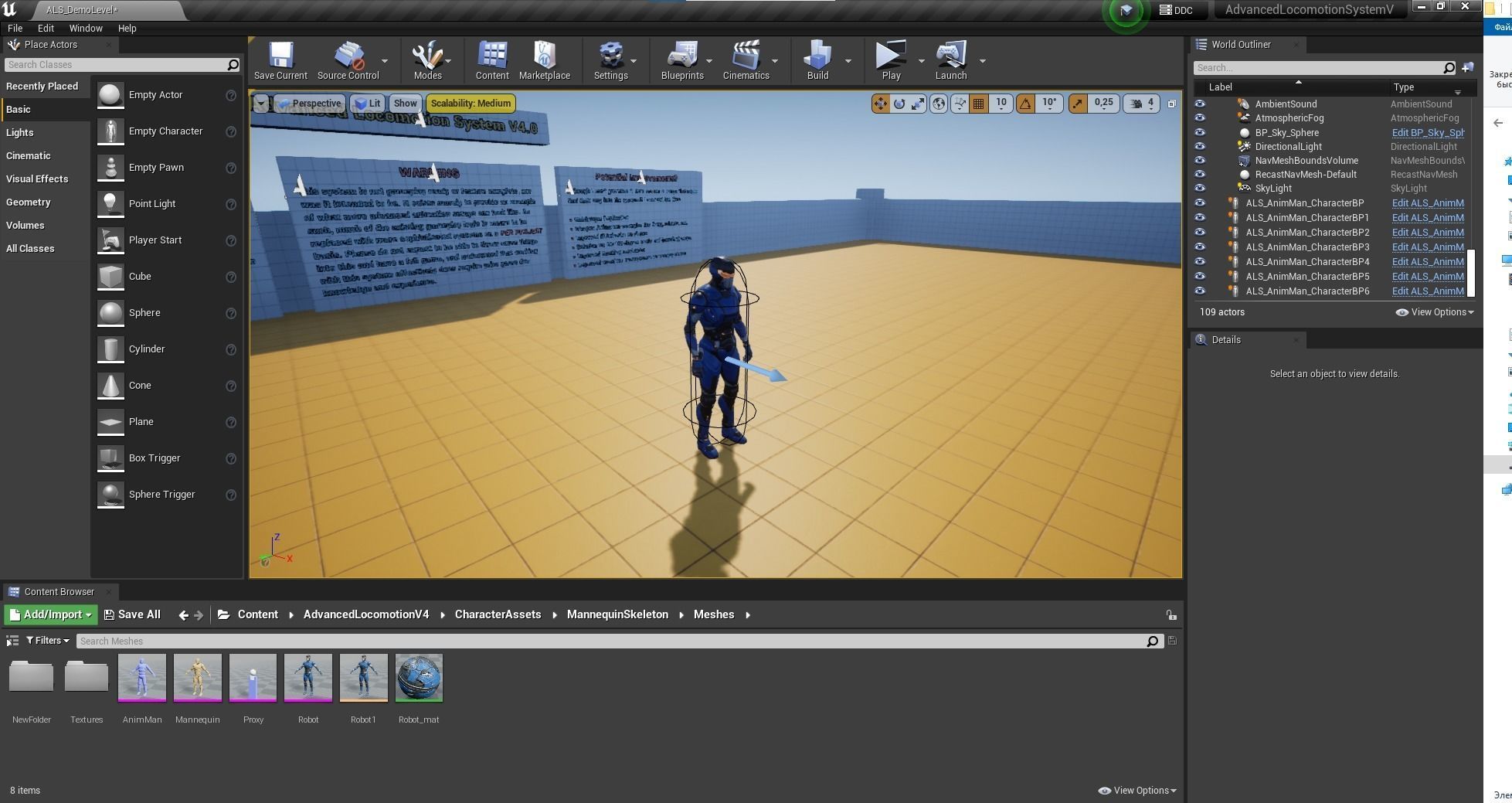
Task: Click World Outliner vertical scrollbar
Action: click(x=1471, y=273)
